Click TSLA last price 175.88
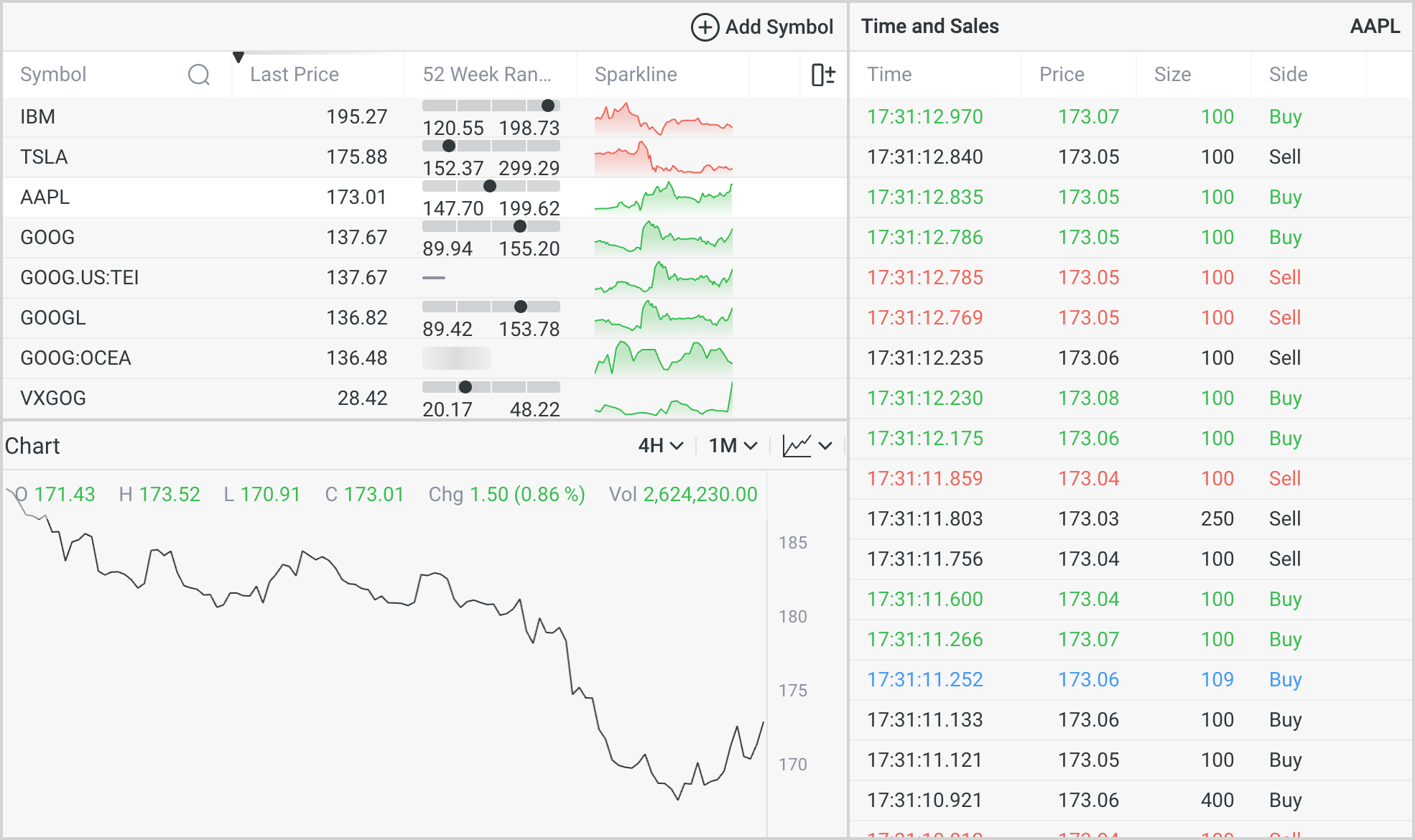This screenshot has width=1415, height=840. tap(357, 157)
